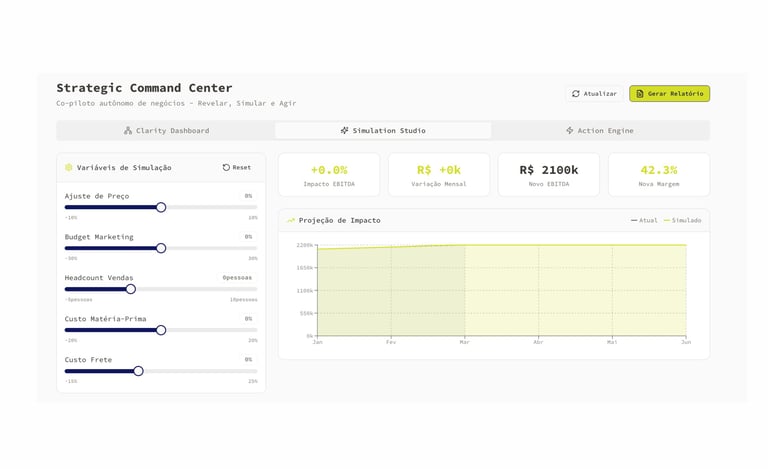Image resolution: width=768 pixels, height=469 pixels.
Task: Toggle the Atual legend entry
Action: (x=644, y=220)
